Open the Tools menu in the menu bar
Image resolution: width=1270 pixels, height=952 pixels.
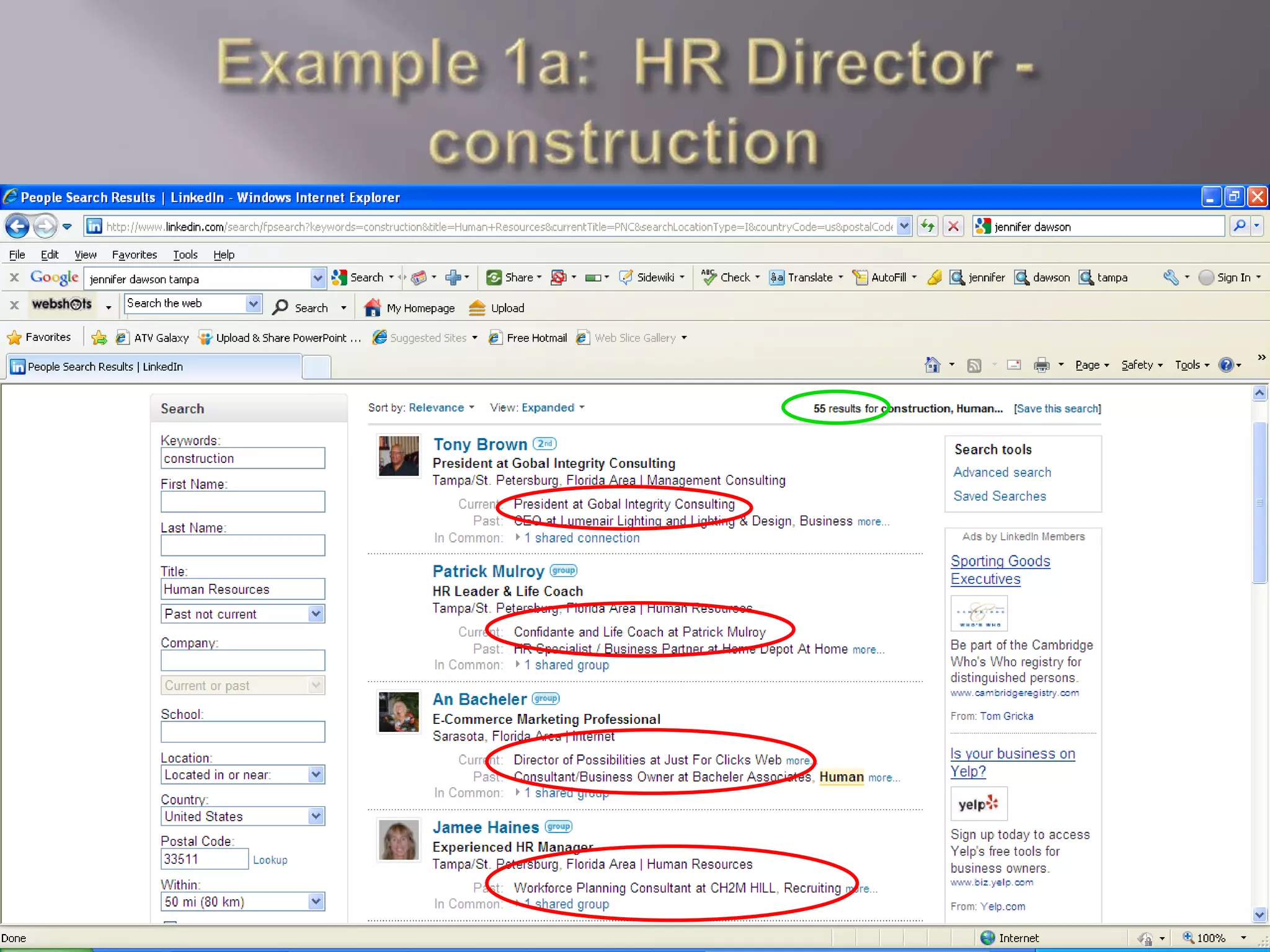click(x=185, y=254)
